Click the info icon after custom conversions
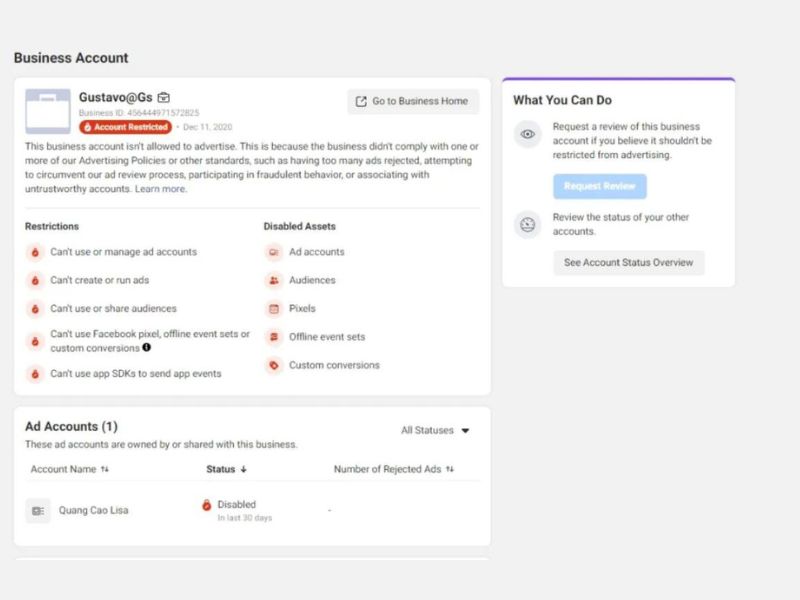This screenshot has height=600, width=800. [147, 348]
